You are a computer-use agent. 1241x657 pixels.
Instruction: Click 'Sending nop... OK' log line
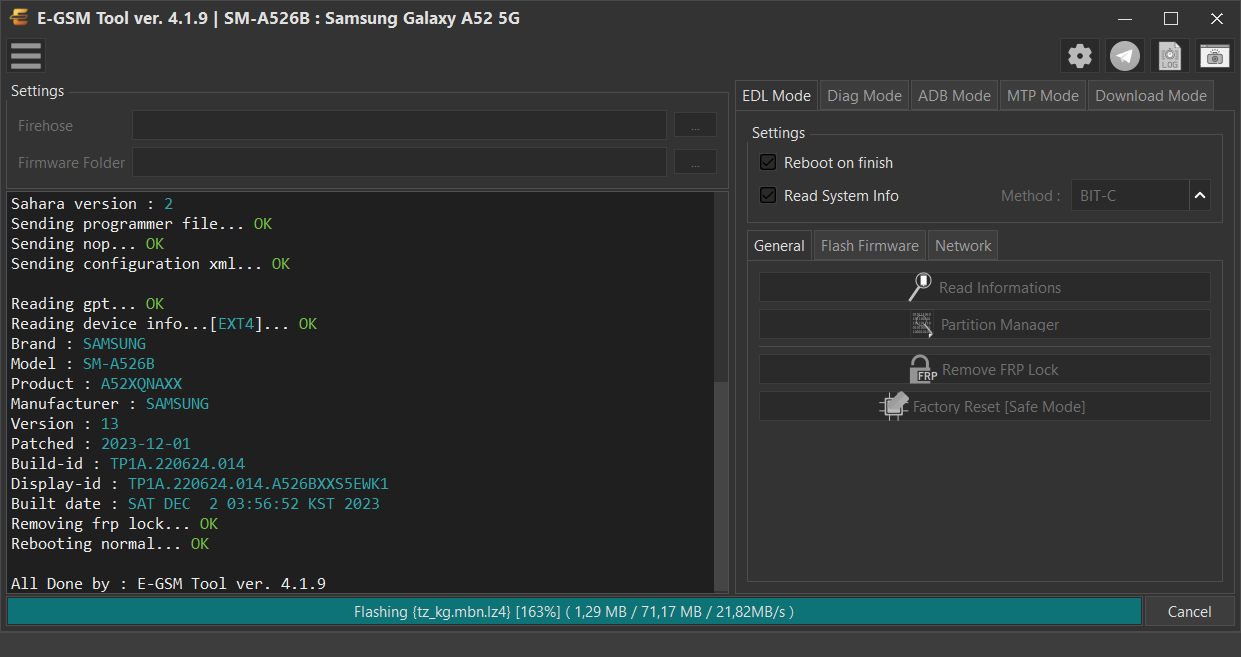pos(87,244)
